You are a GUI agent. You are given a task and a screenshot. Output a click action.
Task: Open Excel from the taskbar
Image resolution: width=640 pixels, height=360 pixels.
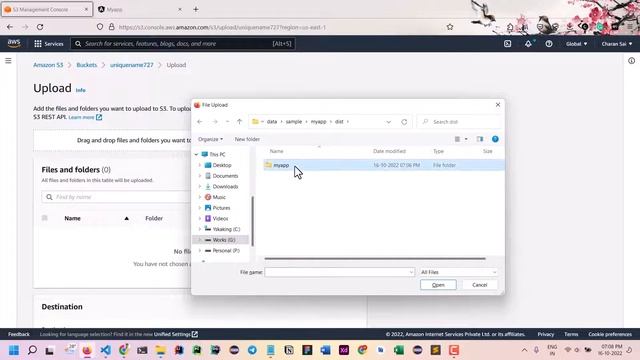pos(399,350)
